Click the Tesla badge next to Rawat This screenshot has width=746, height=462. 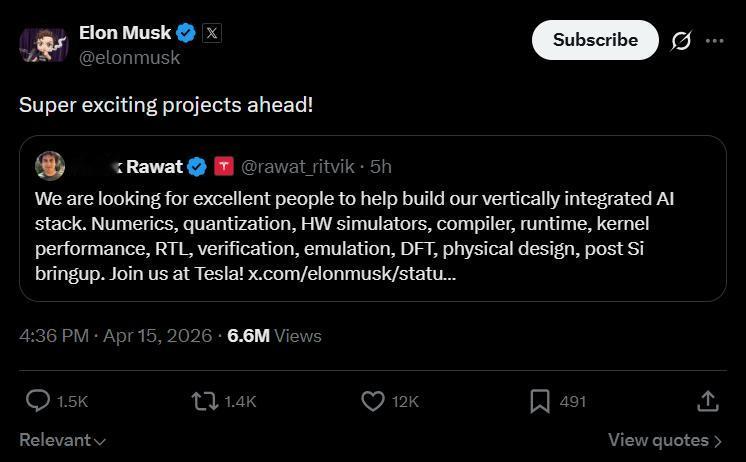(225, 166)
